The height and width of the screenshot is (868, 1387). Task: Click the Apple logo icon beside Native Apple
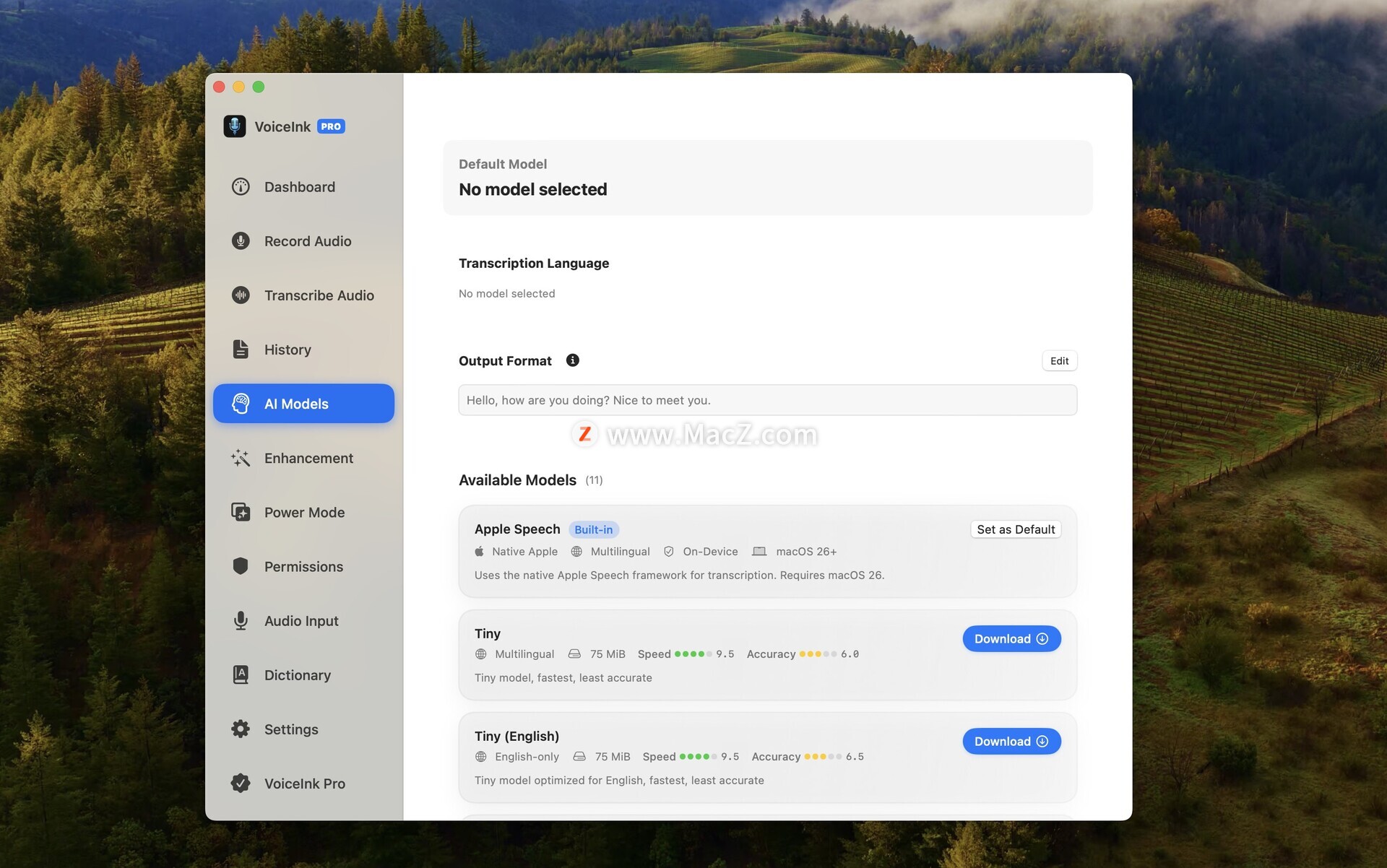[479, 552]
